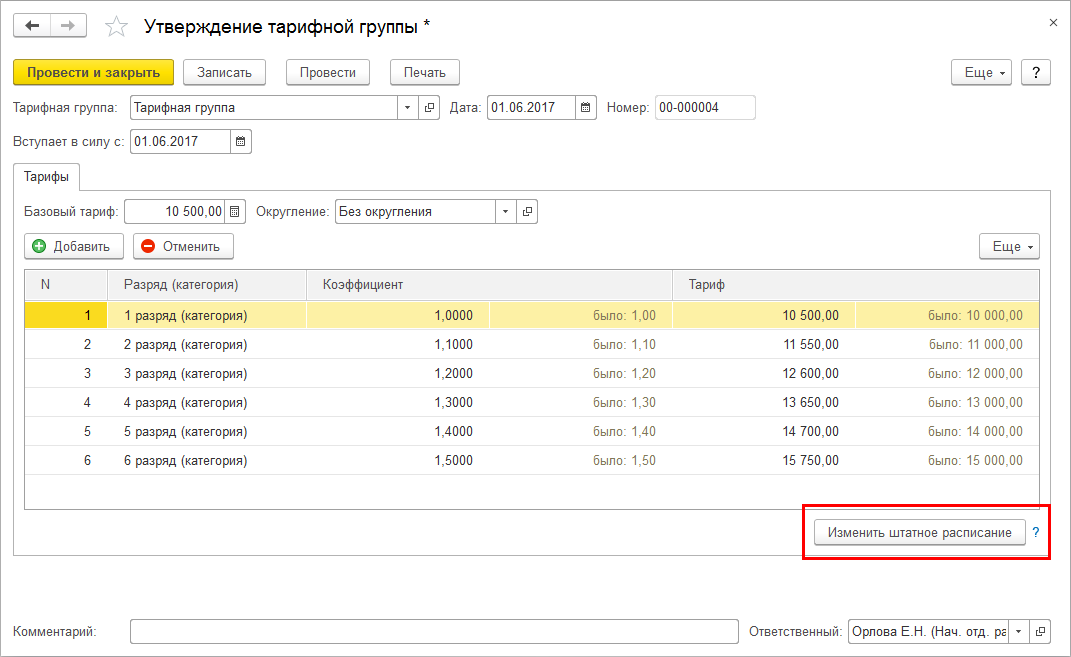Add a tariff row with Добавить
This screenshot has height=657, width=1071.
(x=74, y=247)
